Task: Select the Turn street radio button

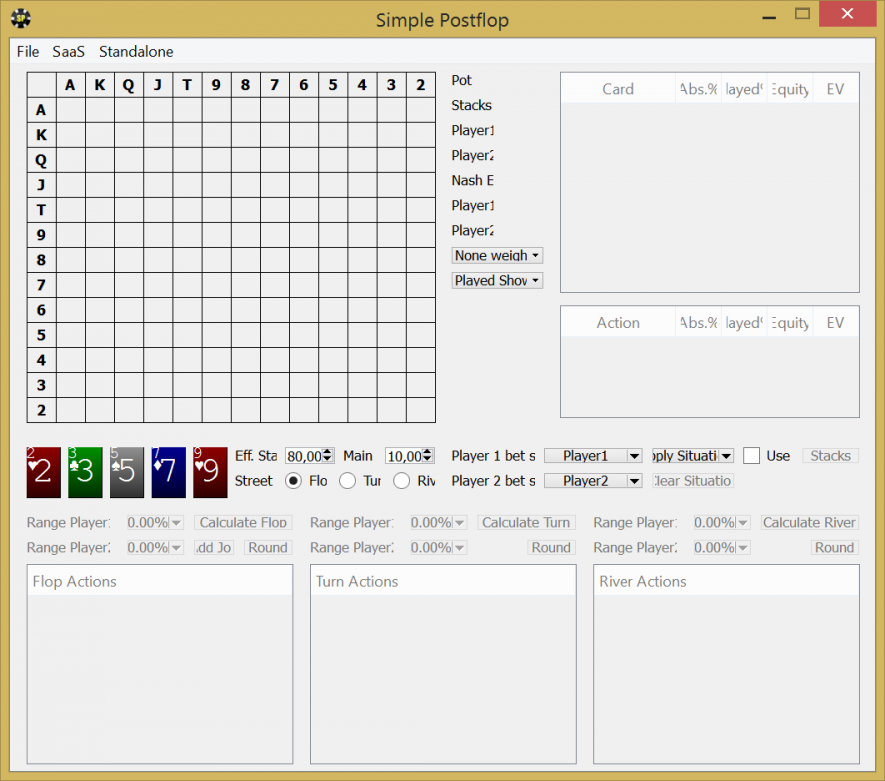Action: click(348, 481)
